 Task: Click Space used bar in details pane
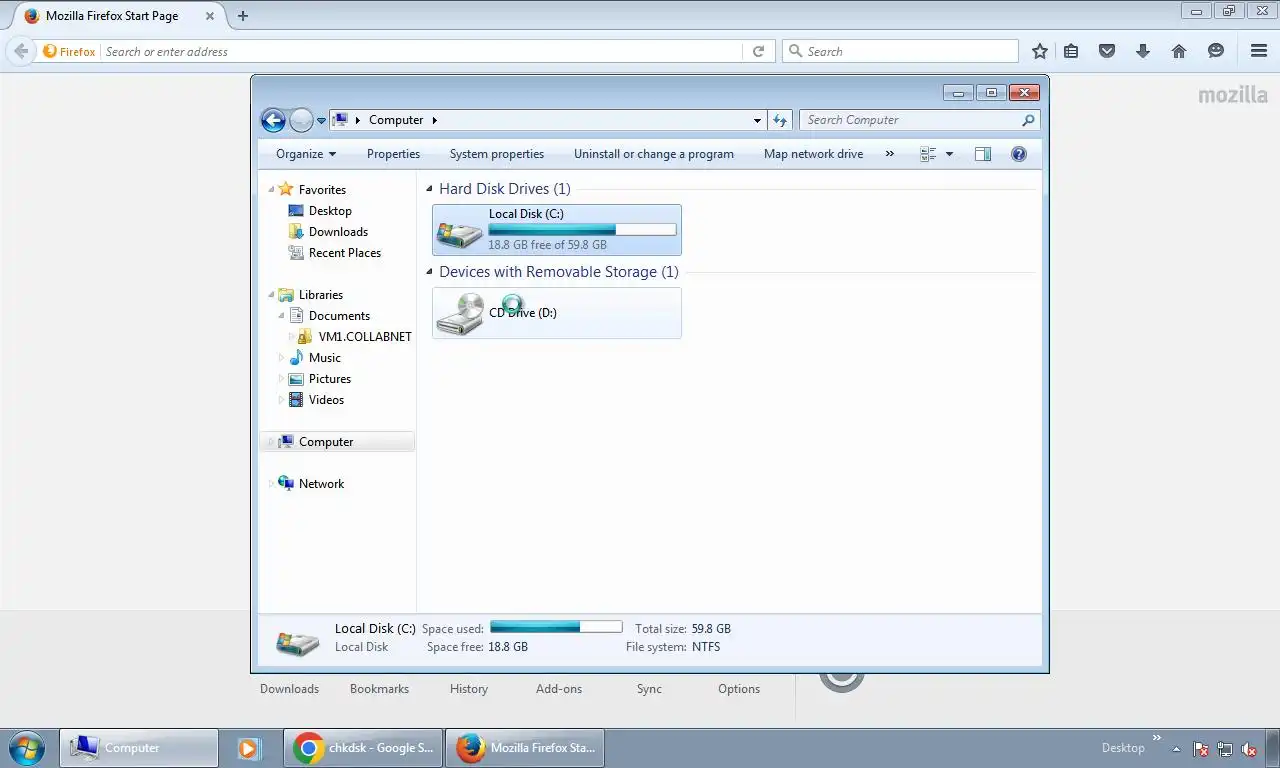click(556, 628)
